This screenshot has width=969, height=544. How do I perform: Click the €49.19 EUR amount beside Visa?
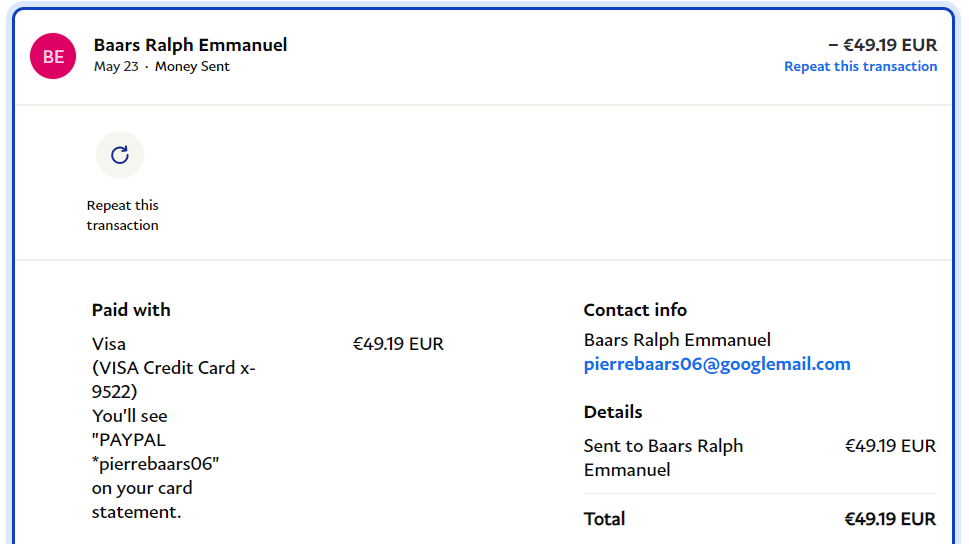[398, 344]
